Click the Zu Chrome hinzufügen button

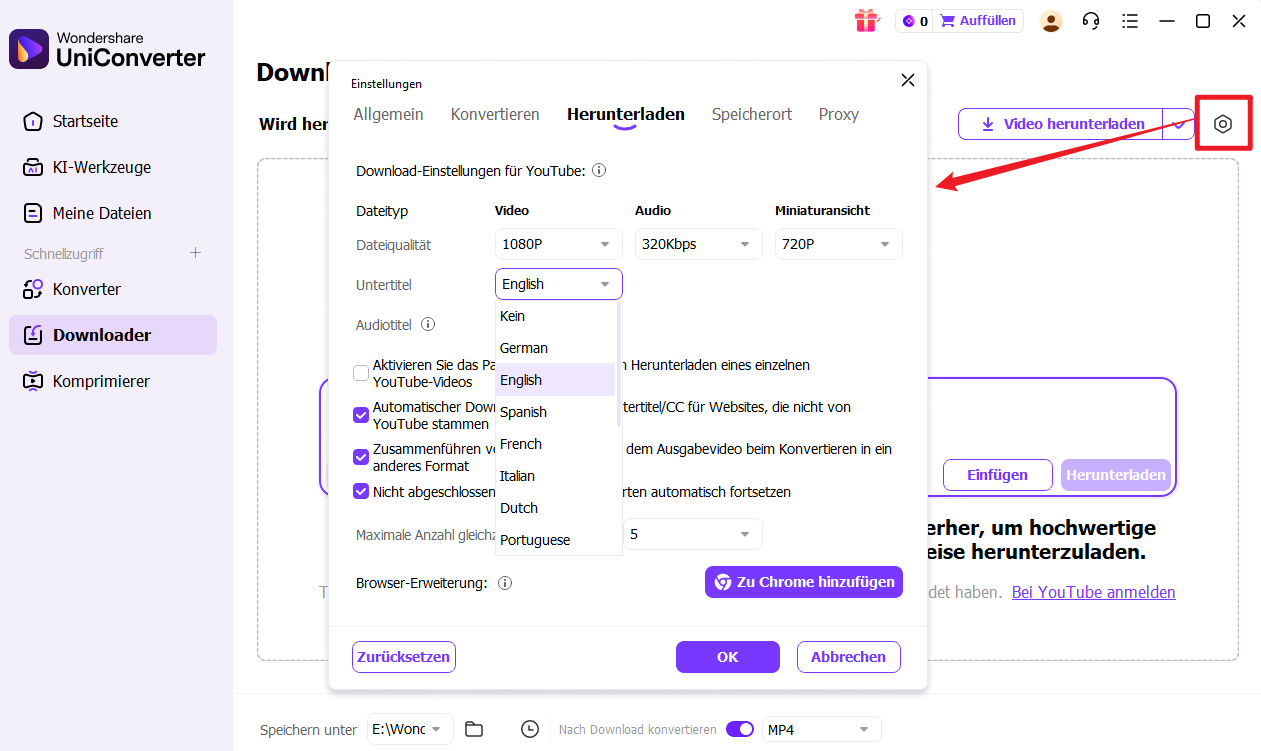pyautogui.click(x=803, y=581)
